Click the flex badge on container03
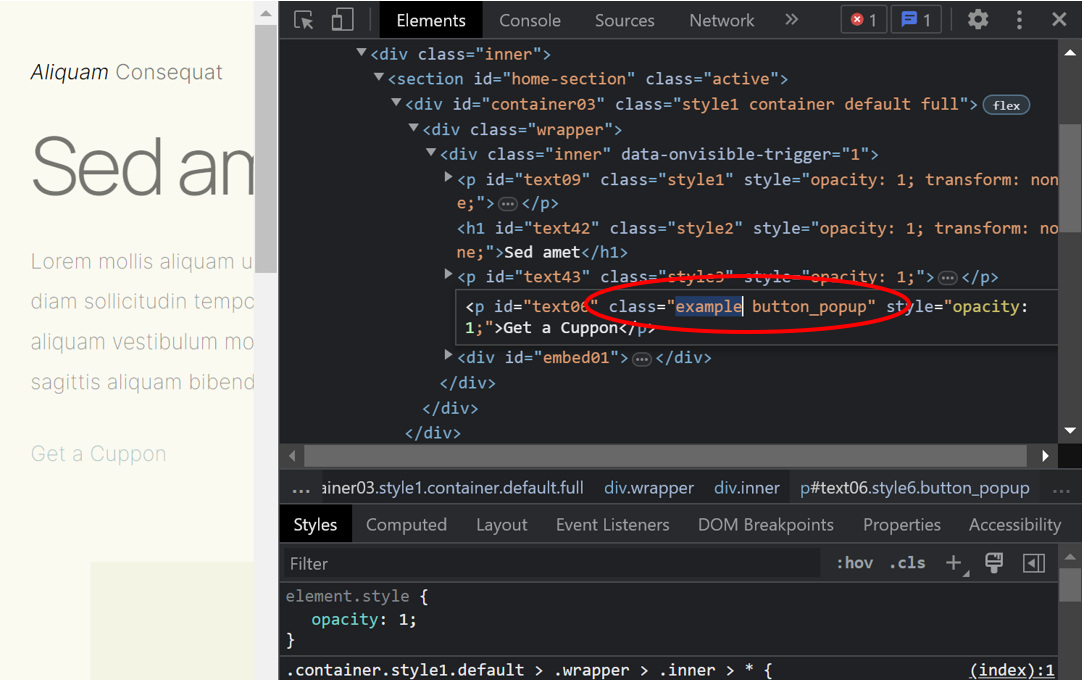The height and width of the screenshot is (680, 1082). click(1006, 105)
